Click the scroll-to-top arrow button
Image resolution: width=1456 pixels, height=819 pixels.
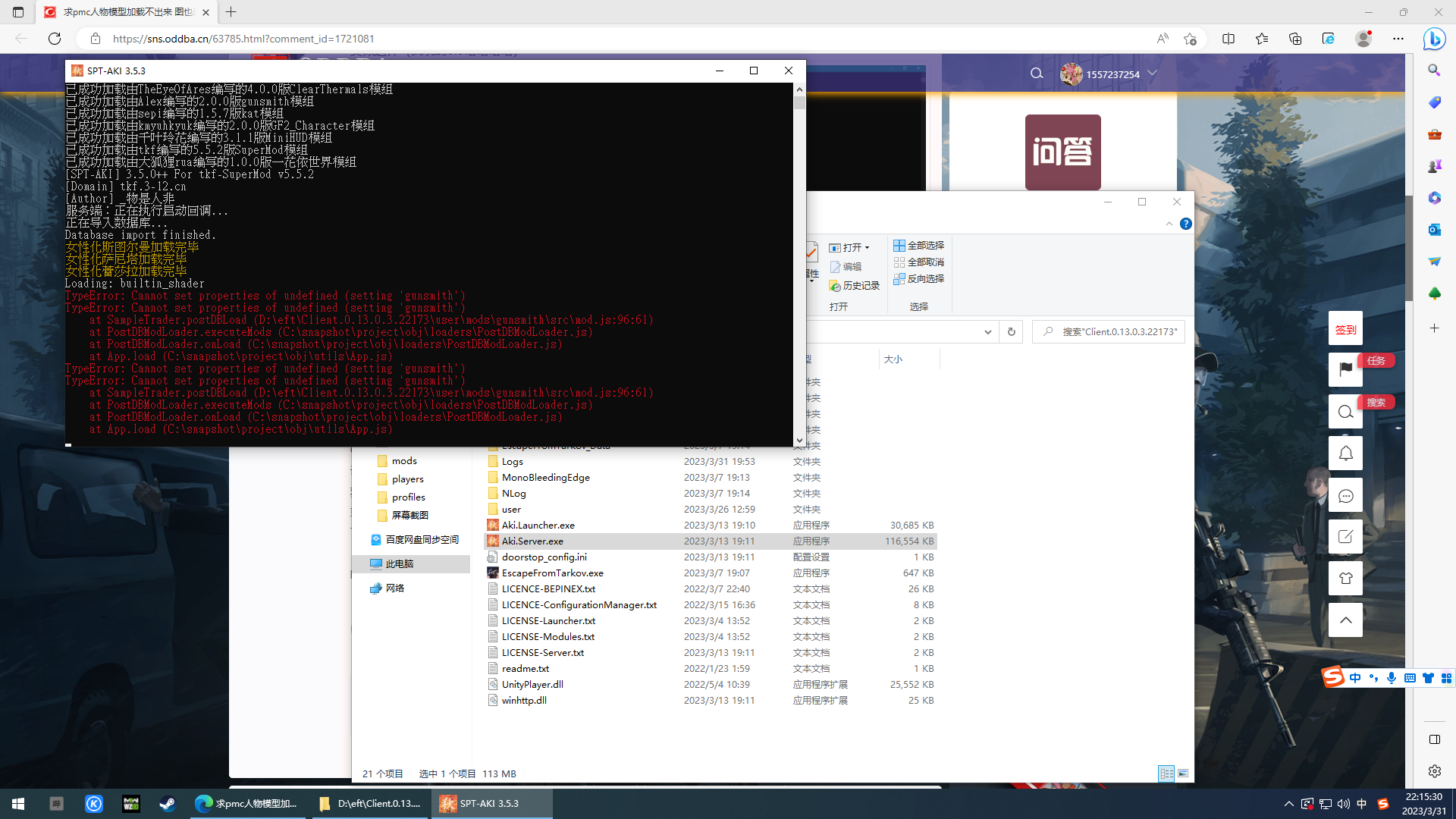[x=1345, y=620]
